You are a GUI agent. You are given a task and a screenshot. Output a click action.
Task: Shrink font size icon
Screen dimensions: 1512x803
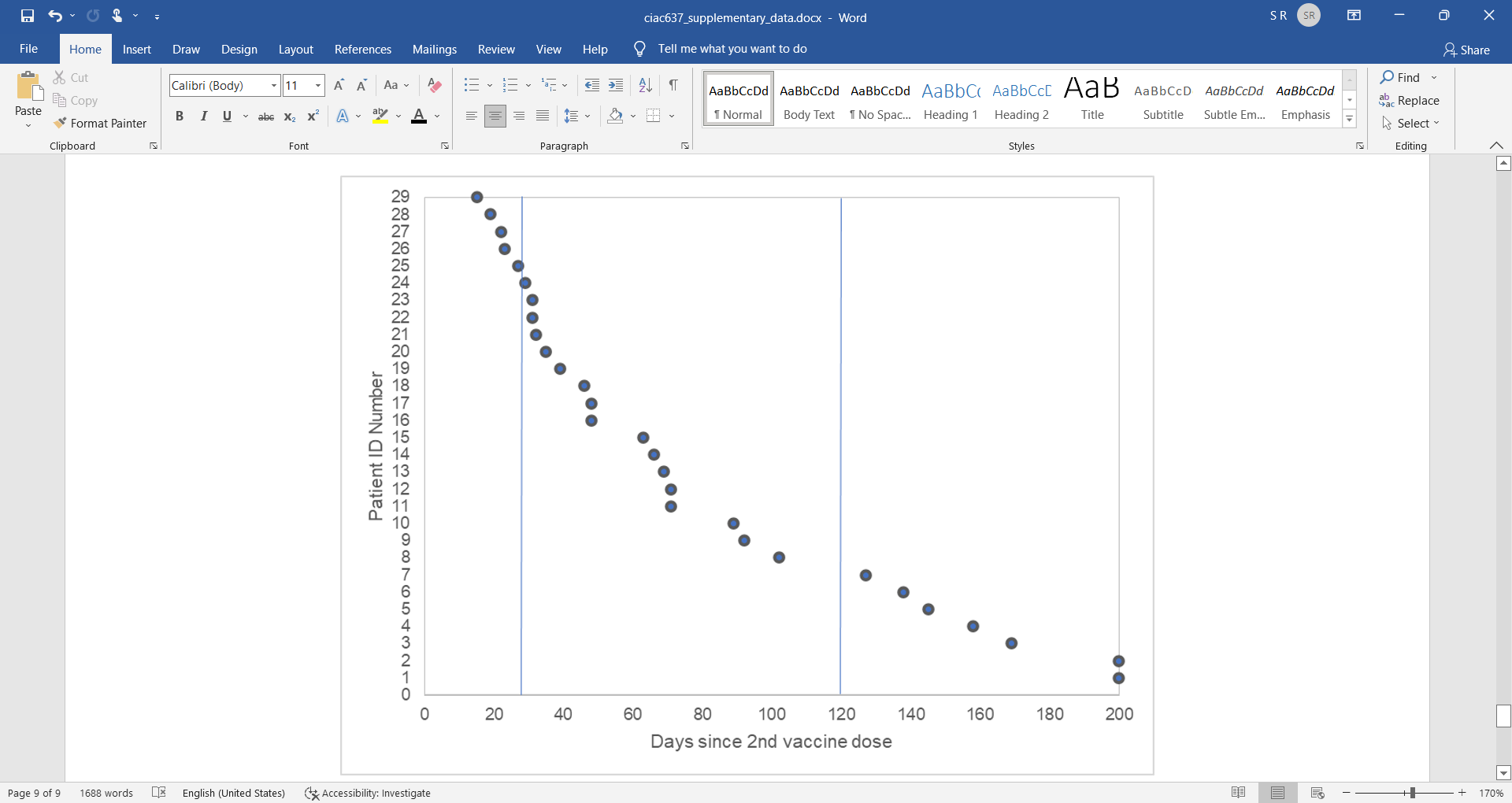coord(361,85)
